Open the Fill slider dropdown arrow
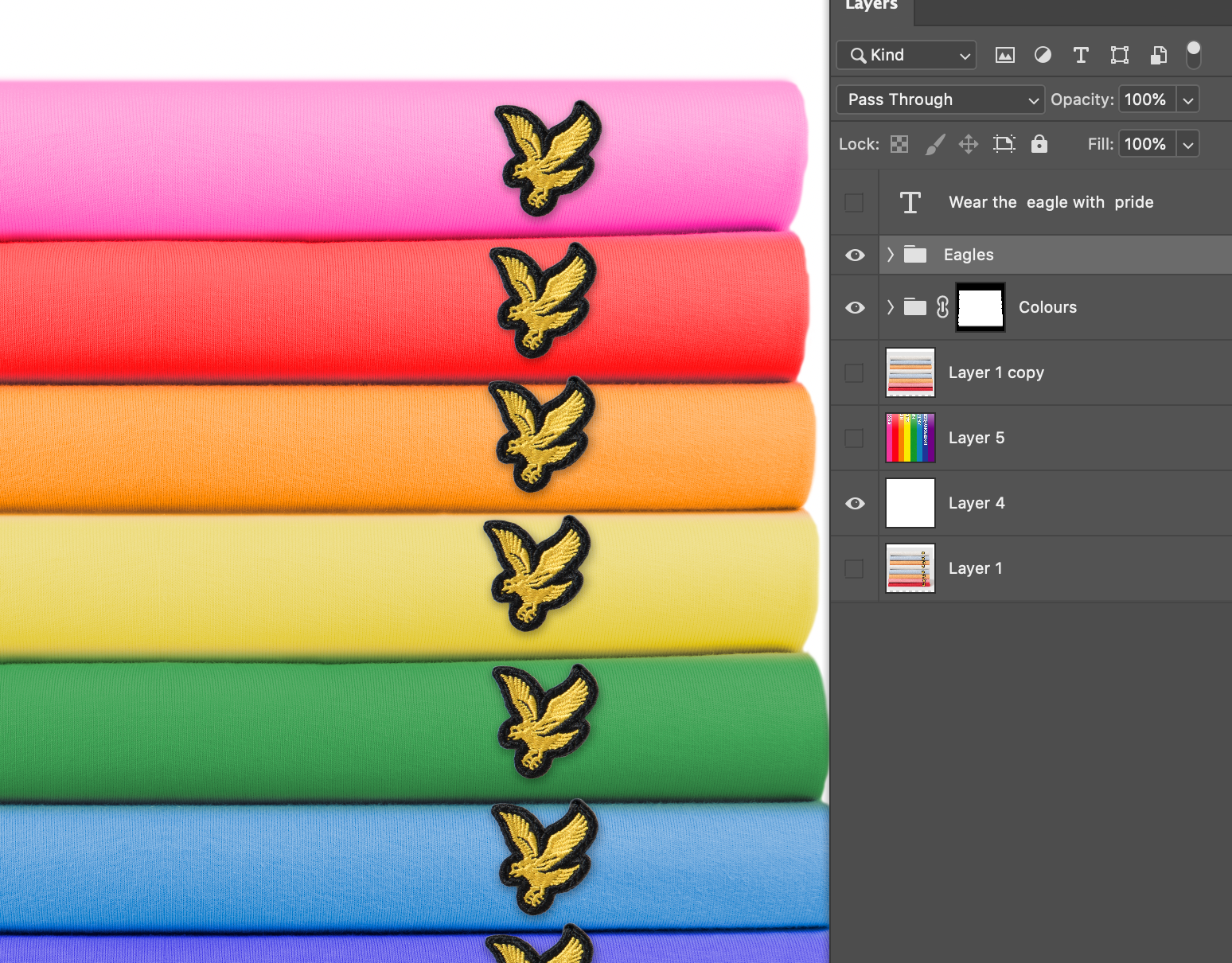Viewport: 1232px width, 963px height. click(x=1188, y=144)
